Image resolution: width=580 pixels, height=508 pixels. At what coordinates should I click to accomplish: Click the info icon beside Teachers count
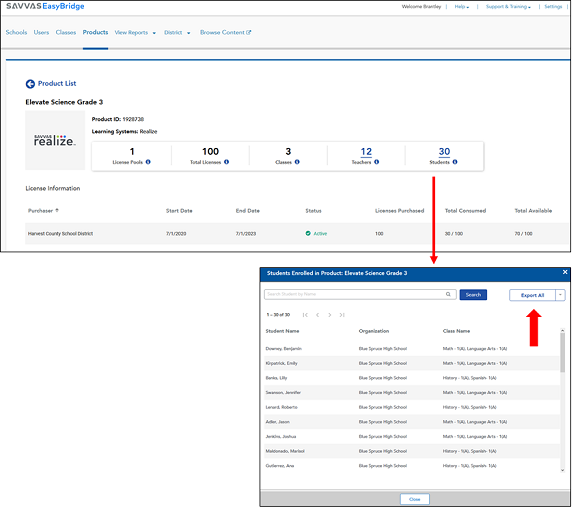pos(377,162)
